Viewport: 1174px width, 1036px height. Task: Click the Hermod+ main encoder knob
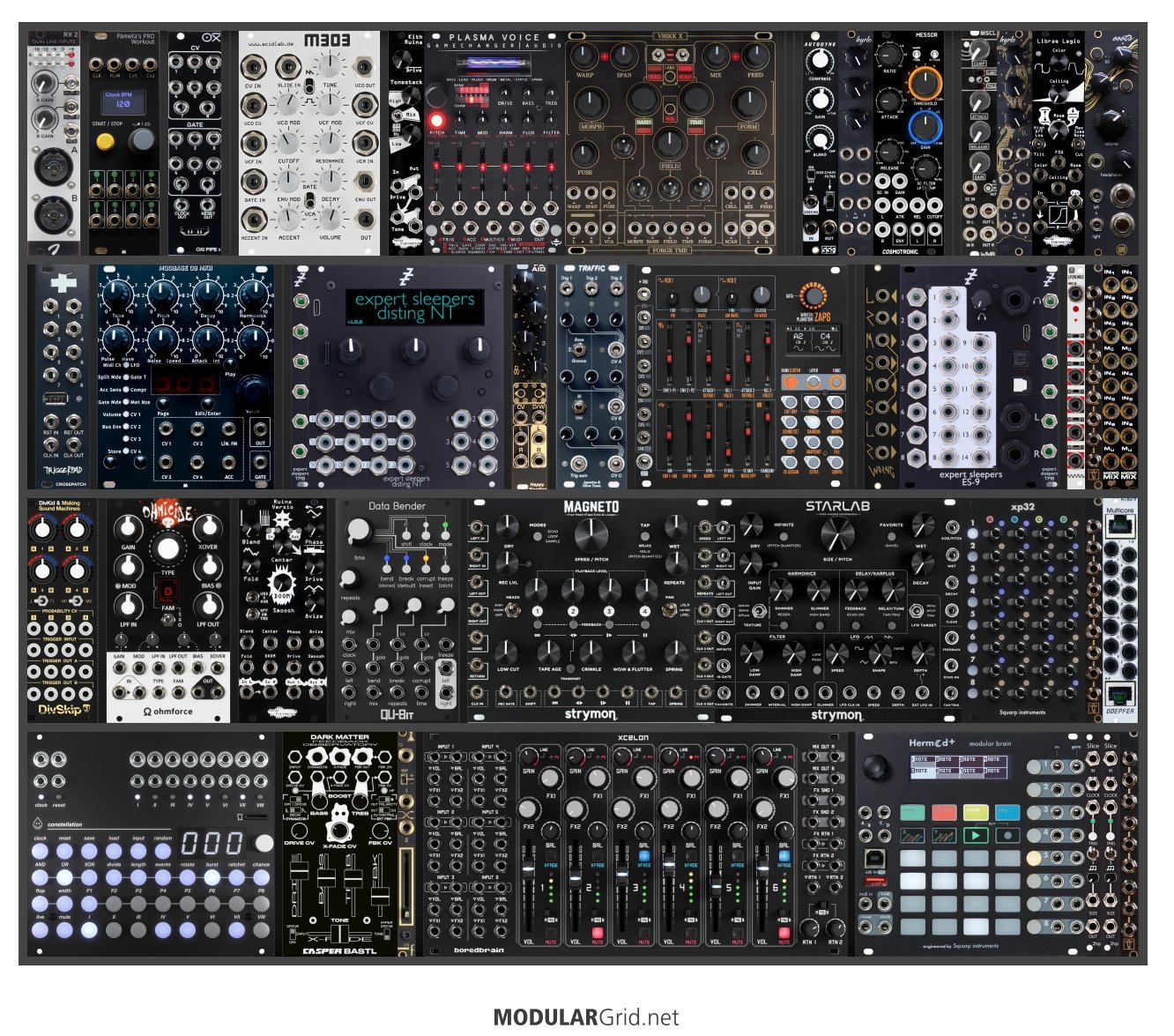coord(875,769)
